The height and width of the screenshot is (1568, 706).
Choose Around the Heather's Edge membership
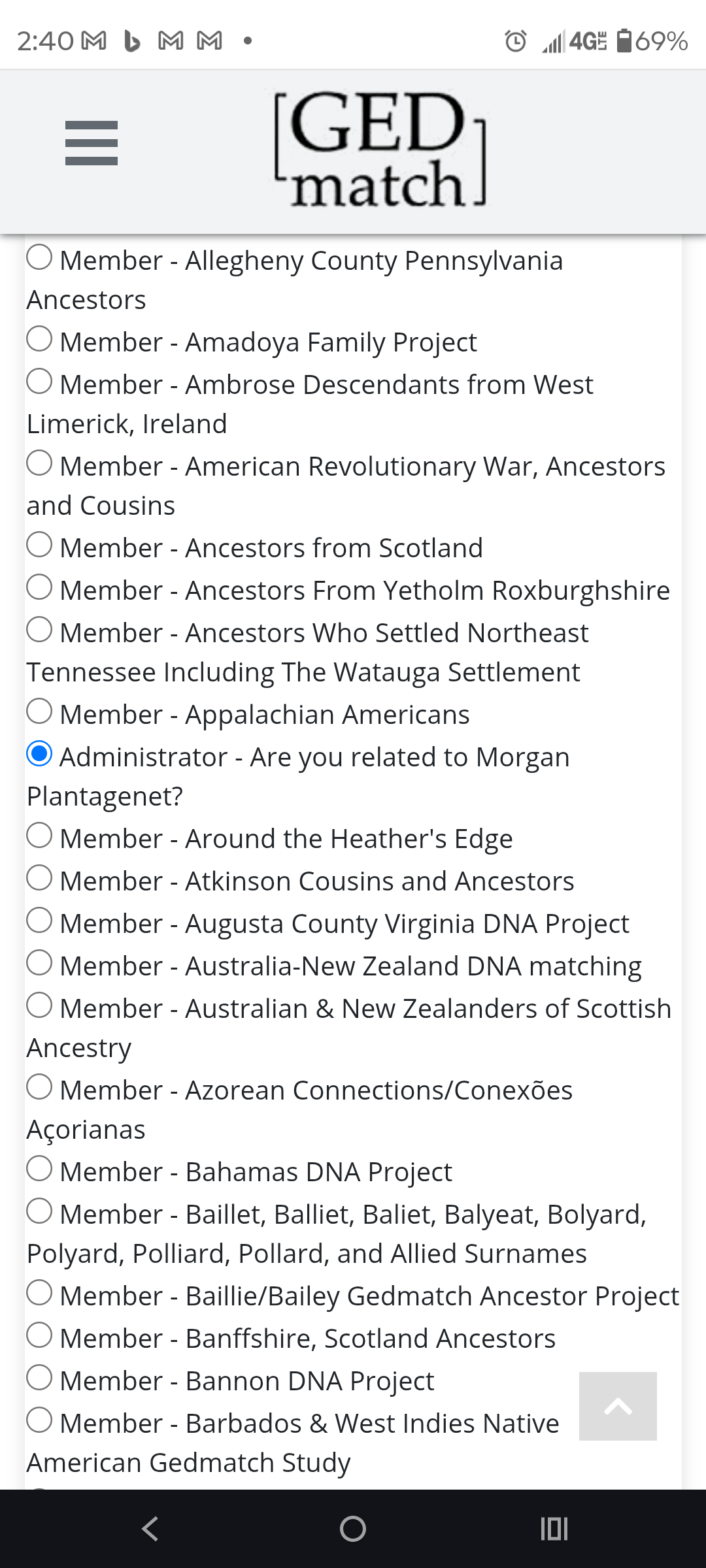click(40, 838)
